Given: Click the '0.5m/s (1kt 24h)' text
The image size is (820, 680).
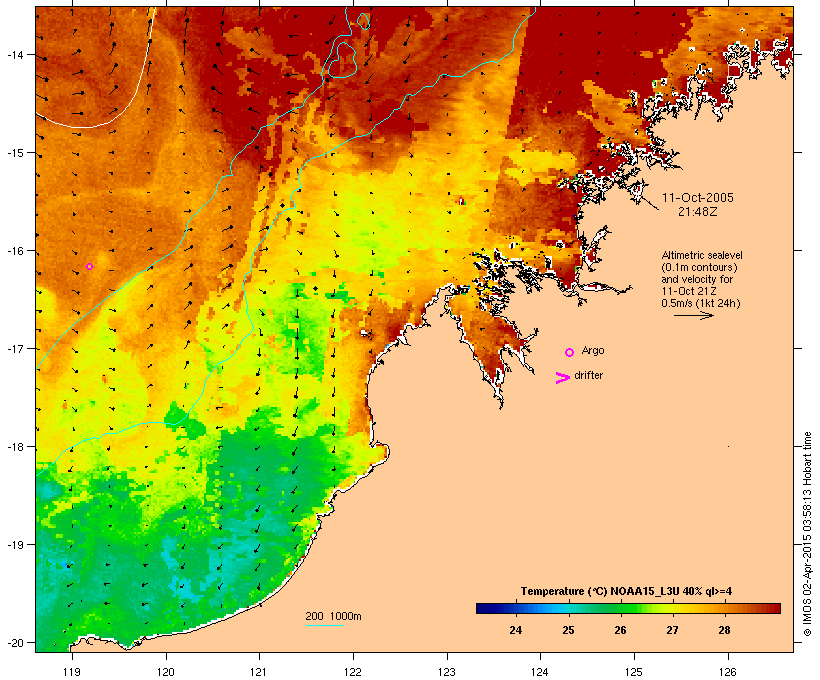Looking at the screenshot, I should point(701,303).
